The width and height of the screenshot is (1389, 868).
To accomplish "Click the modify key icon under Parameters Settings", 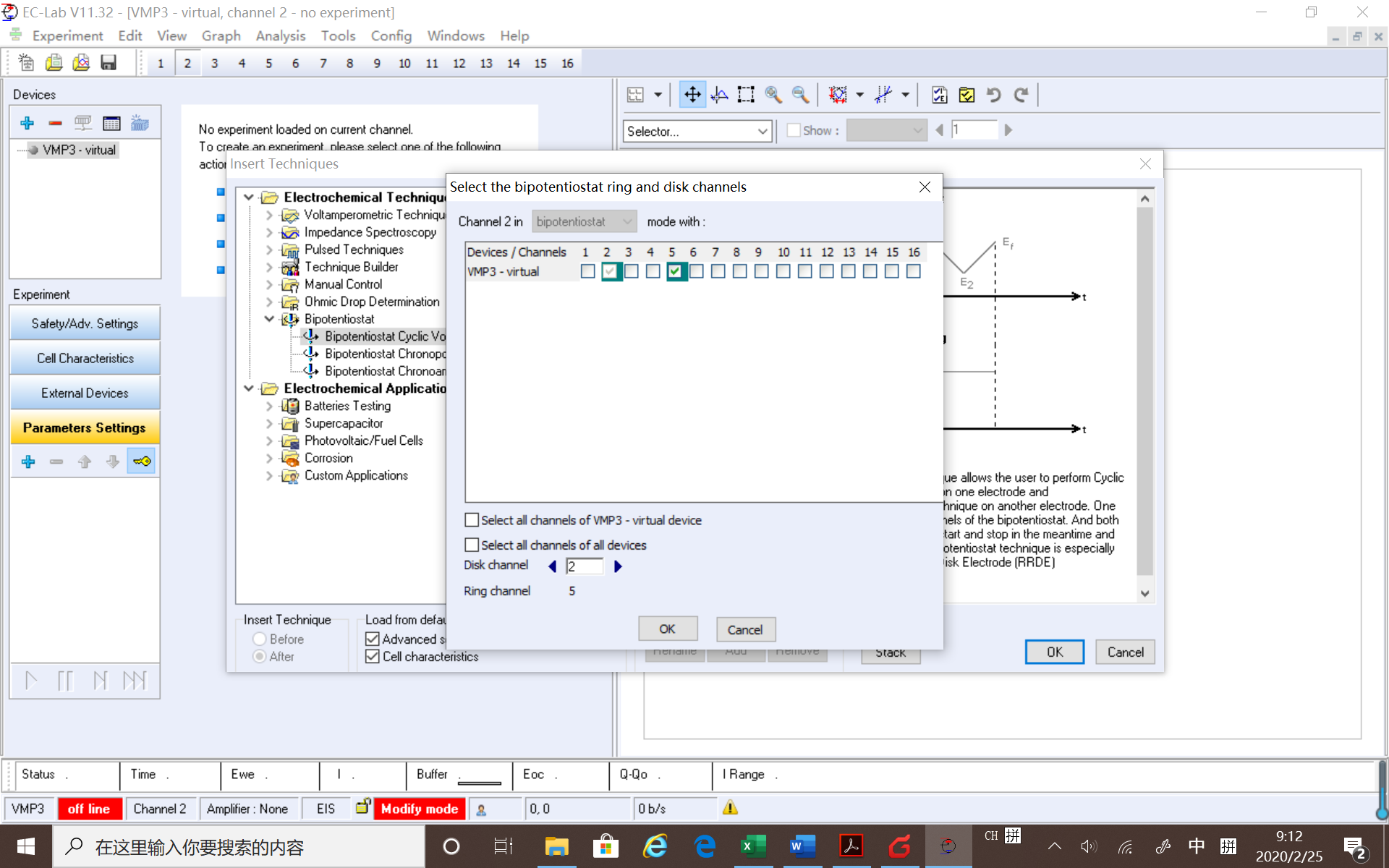I will (x=142, y=461).
